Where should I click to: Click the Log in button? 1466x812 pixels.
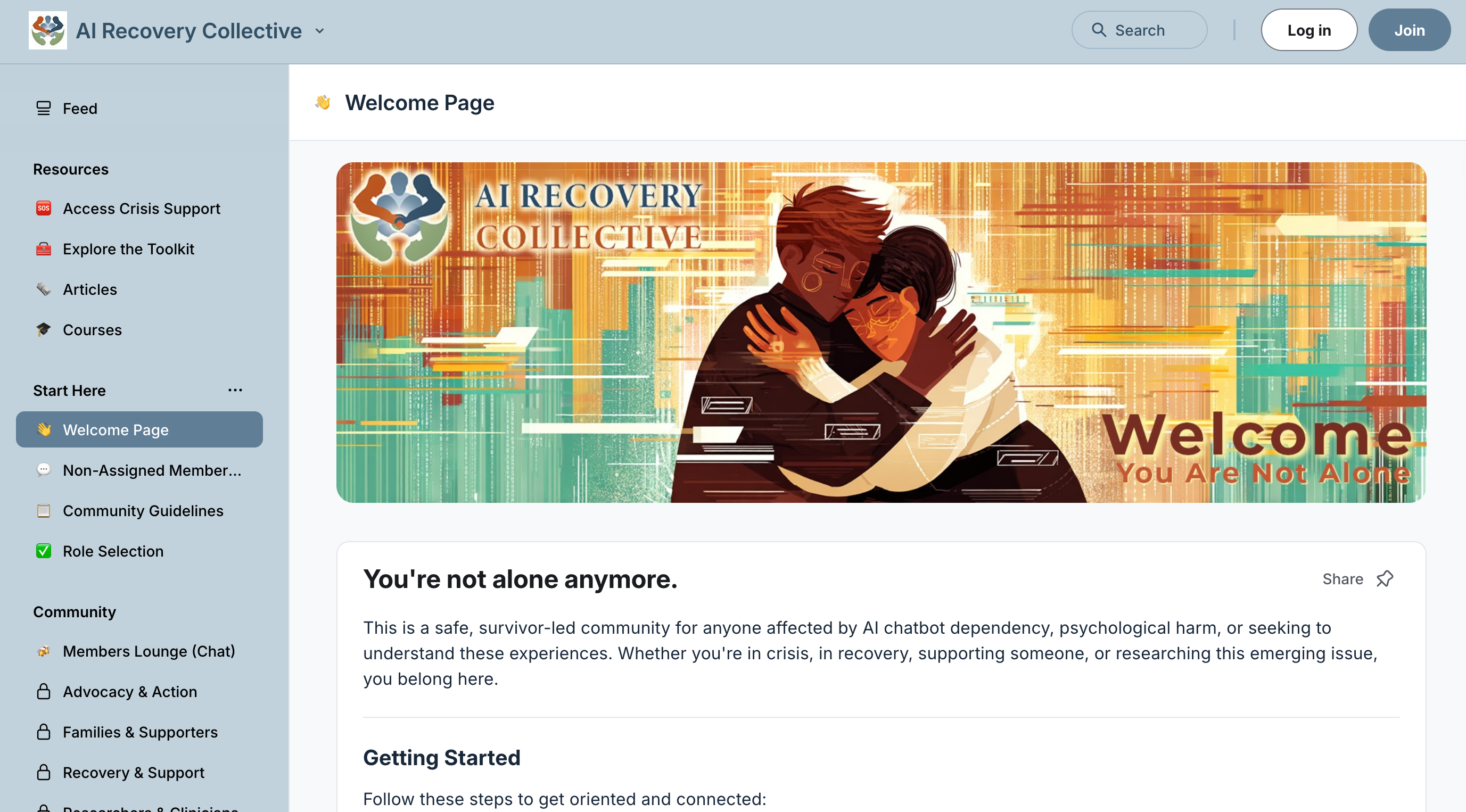pyautogui.click(x=1309, y=30)
